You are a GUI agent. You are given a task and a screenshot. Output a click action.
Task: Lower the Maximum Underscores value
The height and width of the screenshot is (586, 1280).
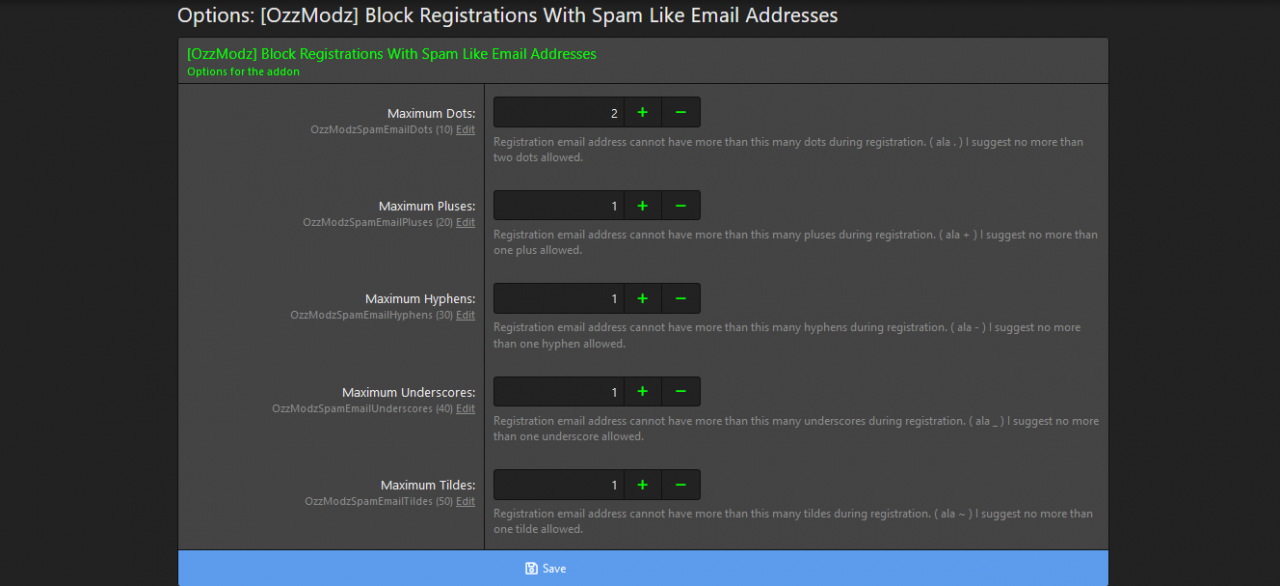pyautogui.click(x=680, y=392)
